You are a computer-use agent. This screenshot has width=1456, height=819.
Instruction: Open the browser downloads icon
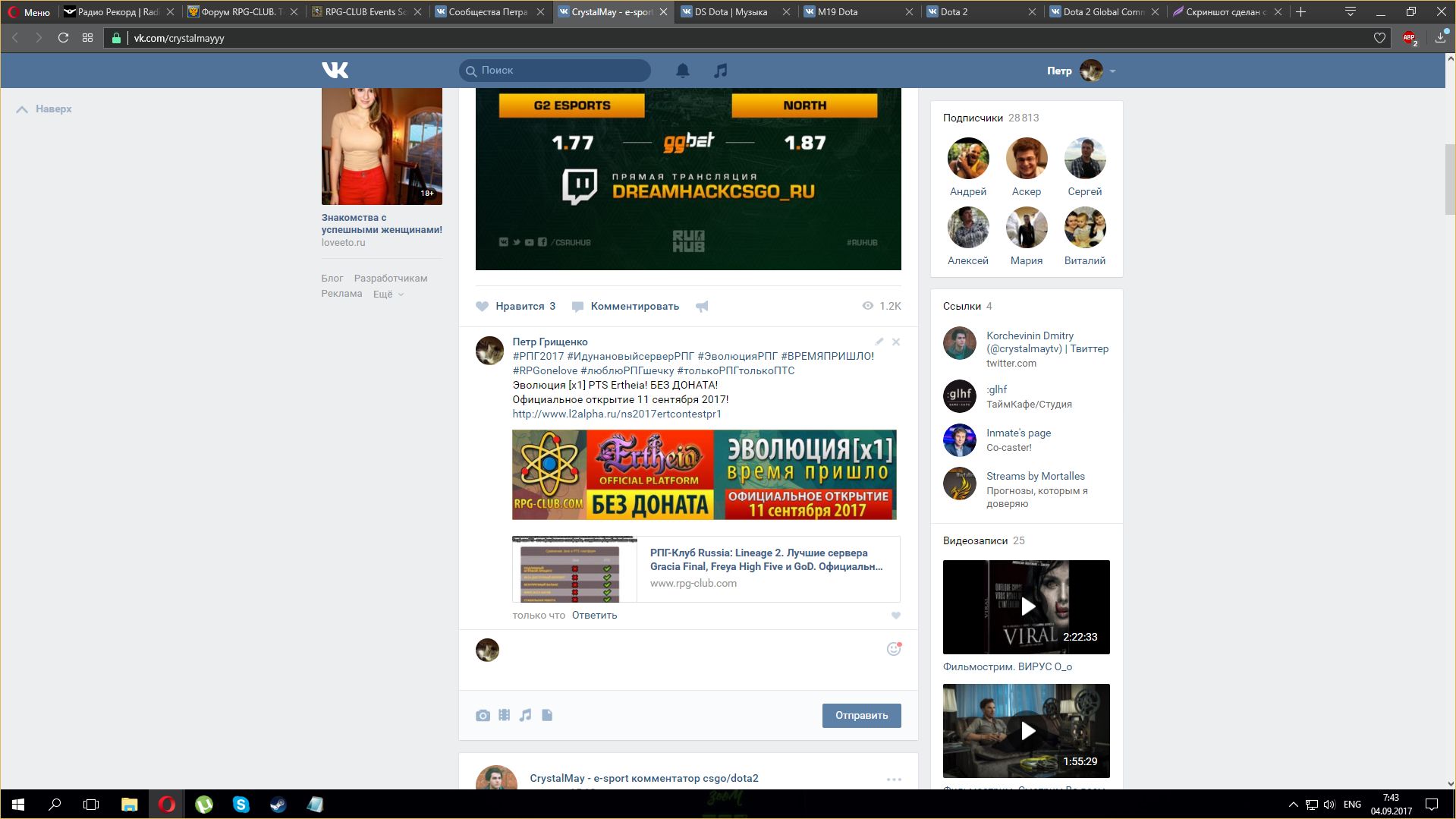1441,37
